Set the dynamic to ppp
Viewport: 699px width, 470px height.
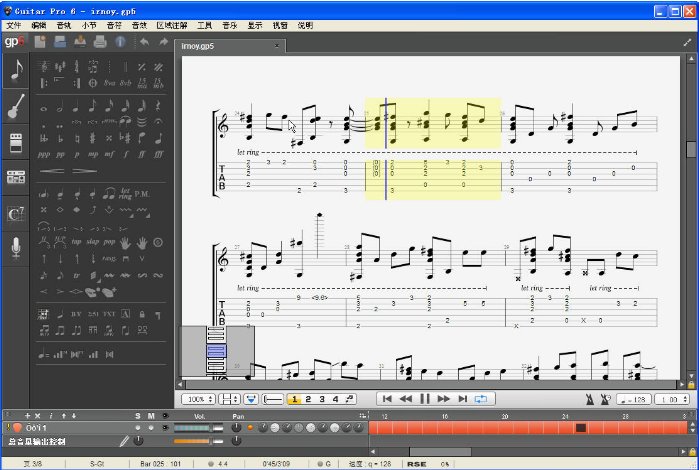click(x=44, y=155)
